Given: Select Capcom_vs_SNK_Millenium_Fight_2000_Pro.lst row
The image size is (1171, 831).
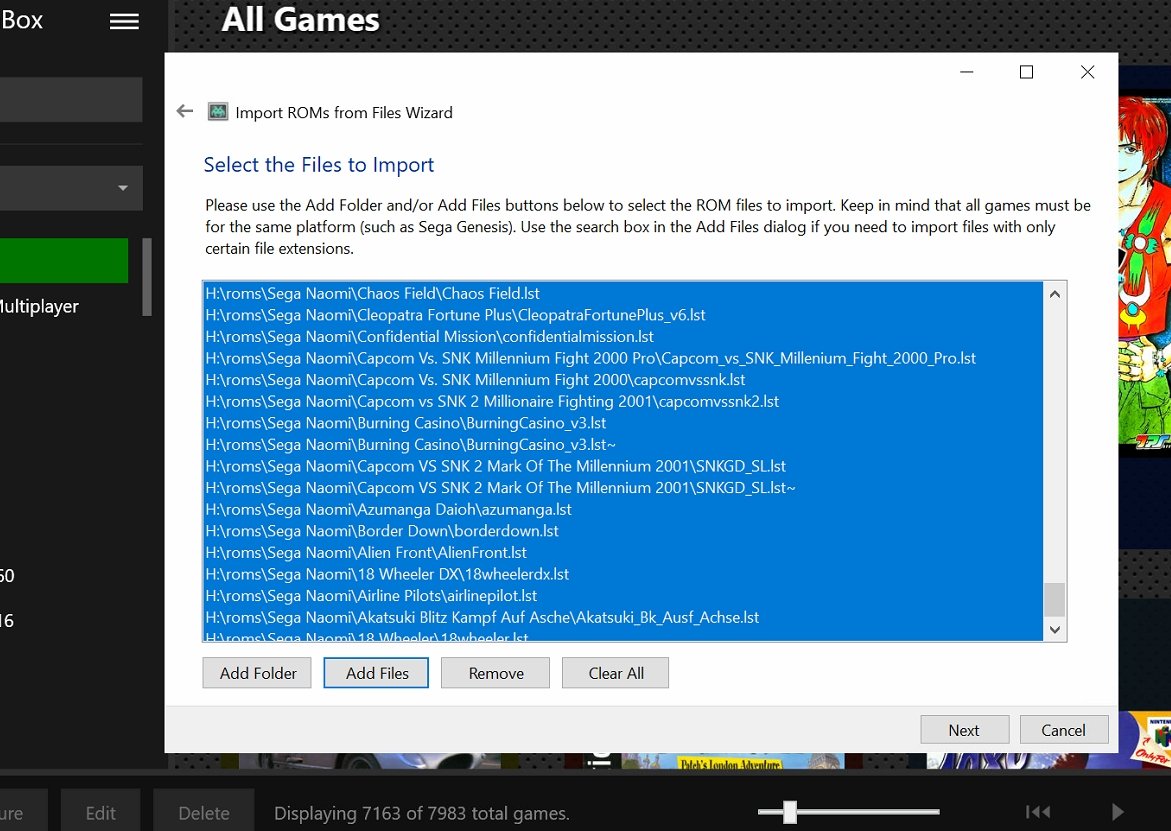Looking at the screenshot, I should [x=623, y=358].
